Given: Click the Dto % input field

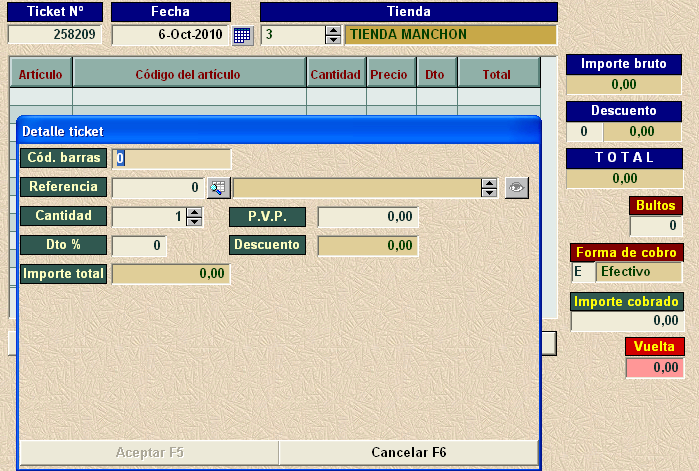Looking at the screenshot, I should coord(139,246).
